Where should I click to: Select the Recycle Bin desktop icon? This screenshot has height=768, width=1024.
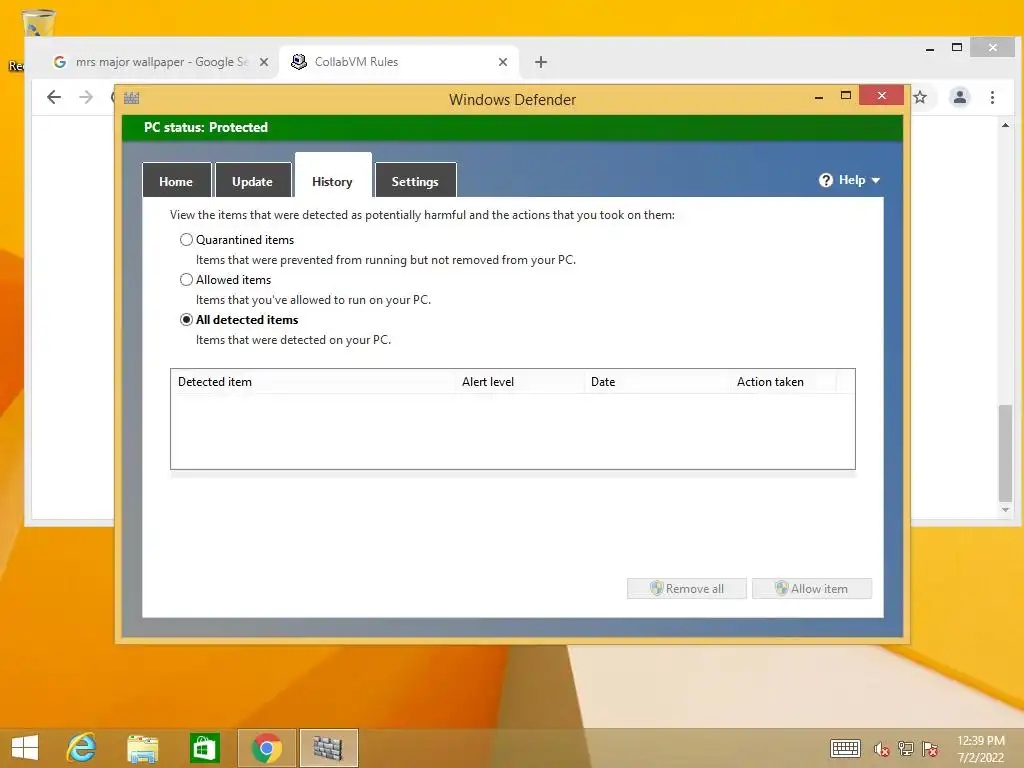pos(38,23)
